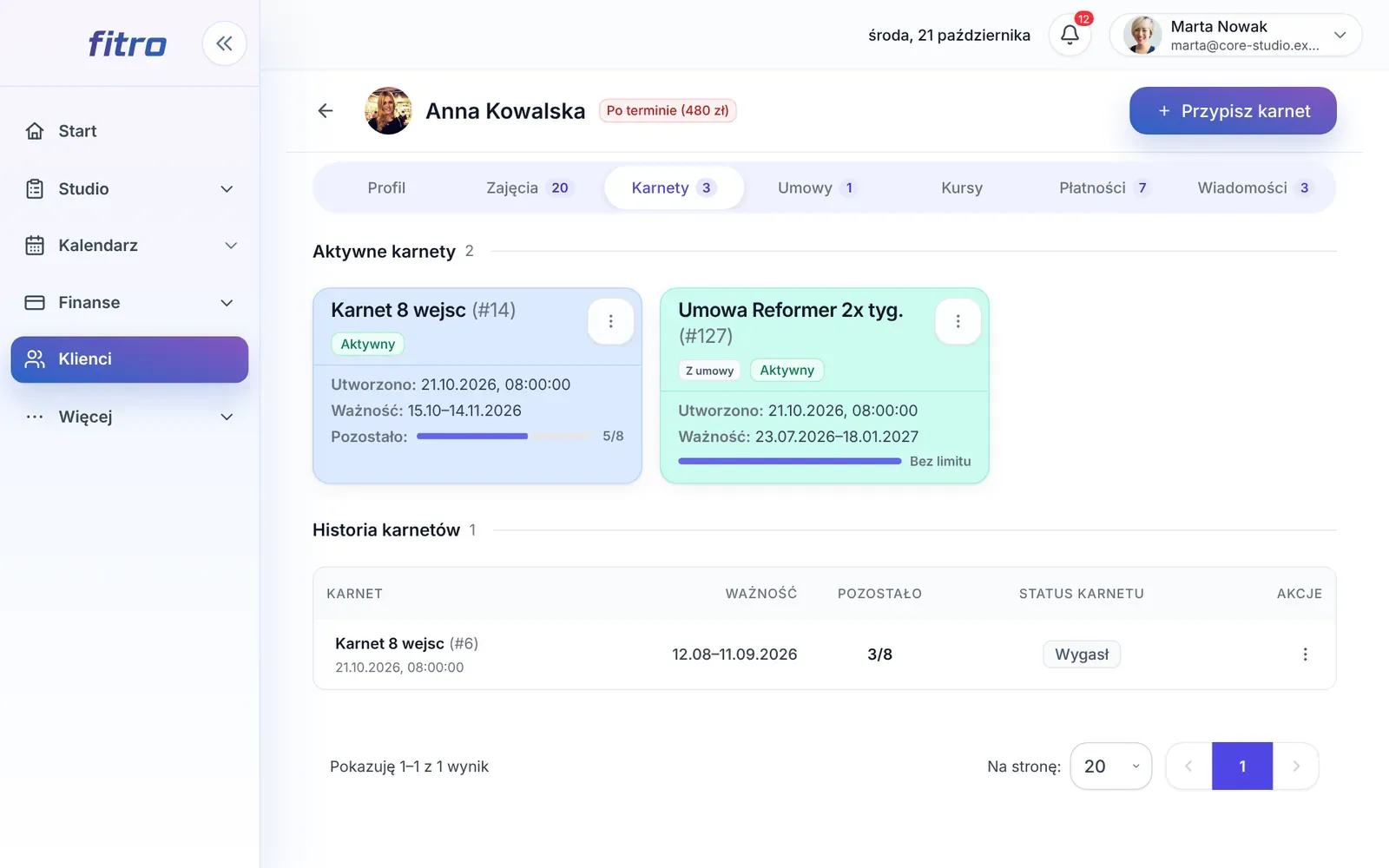The height and width of the screenshot is (868, 1389).
Task: Click the Start sidebar item
Action: (129, 131)
